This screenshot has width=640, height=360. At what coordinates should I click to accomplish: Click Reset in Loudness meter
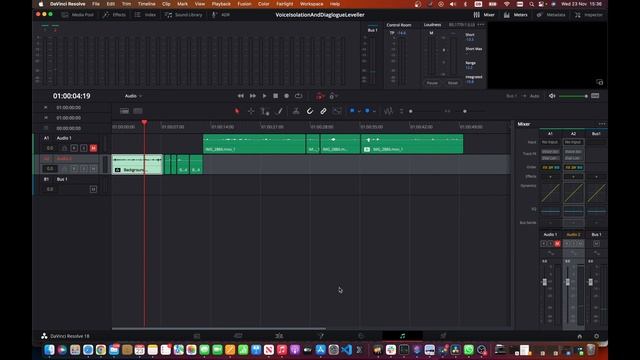(x=453, y=83)
